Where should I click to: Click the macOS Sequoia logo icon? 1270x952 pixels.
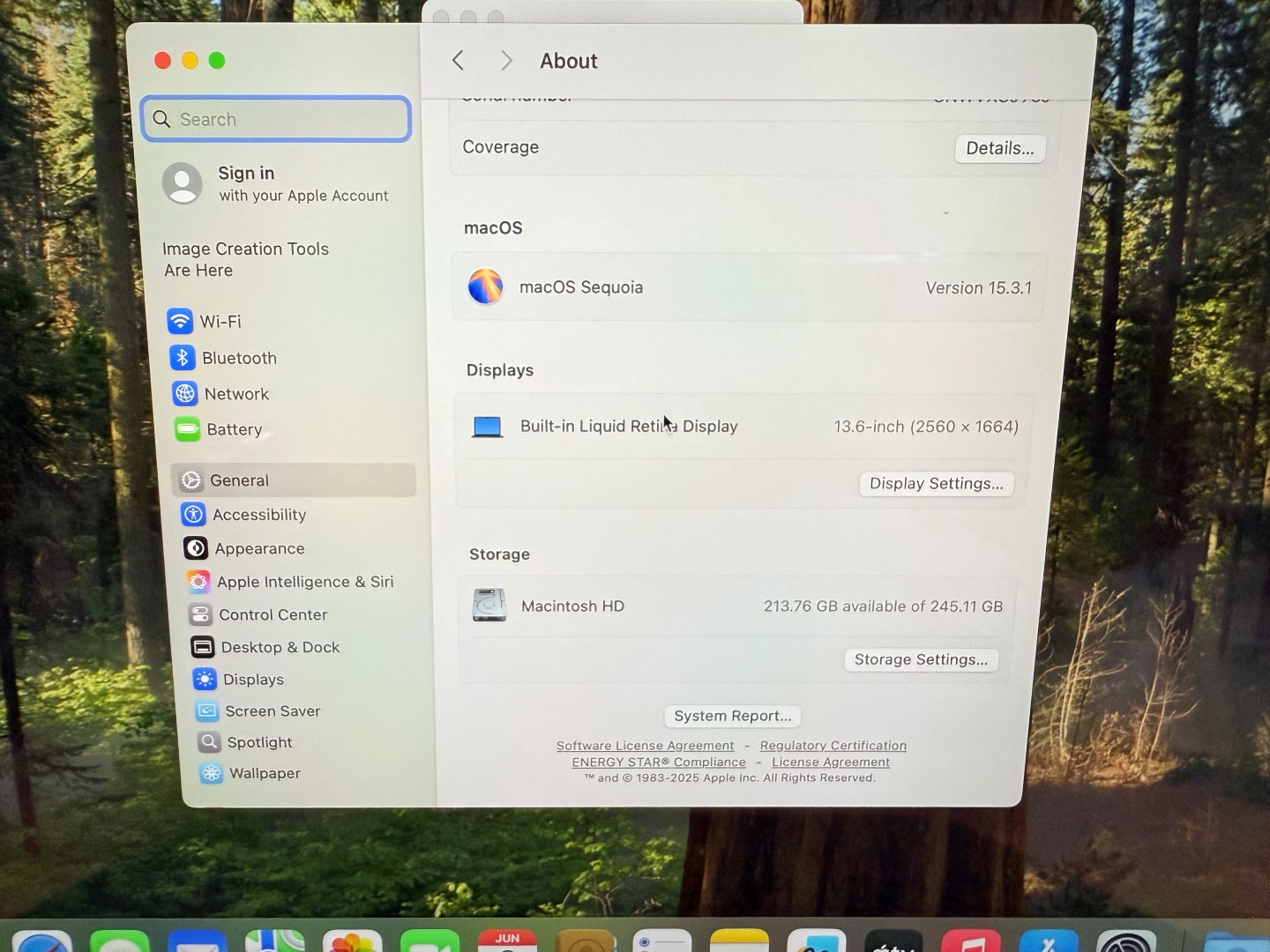(x=485, y=286)
